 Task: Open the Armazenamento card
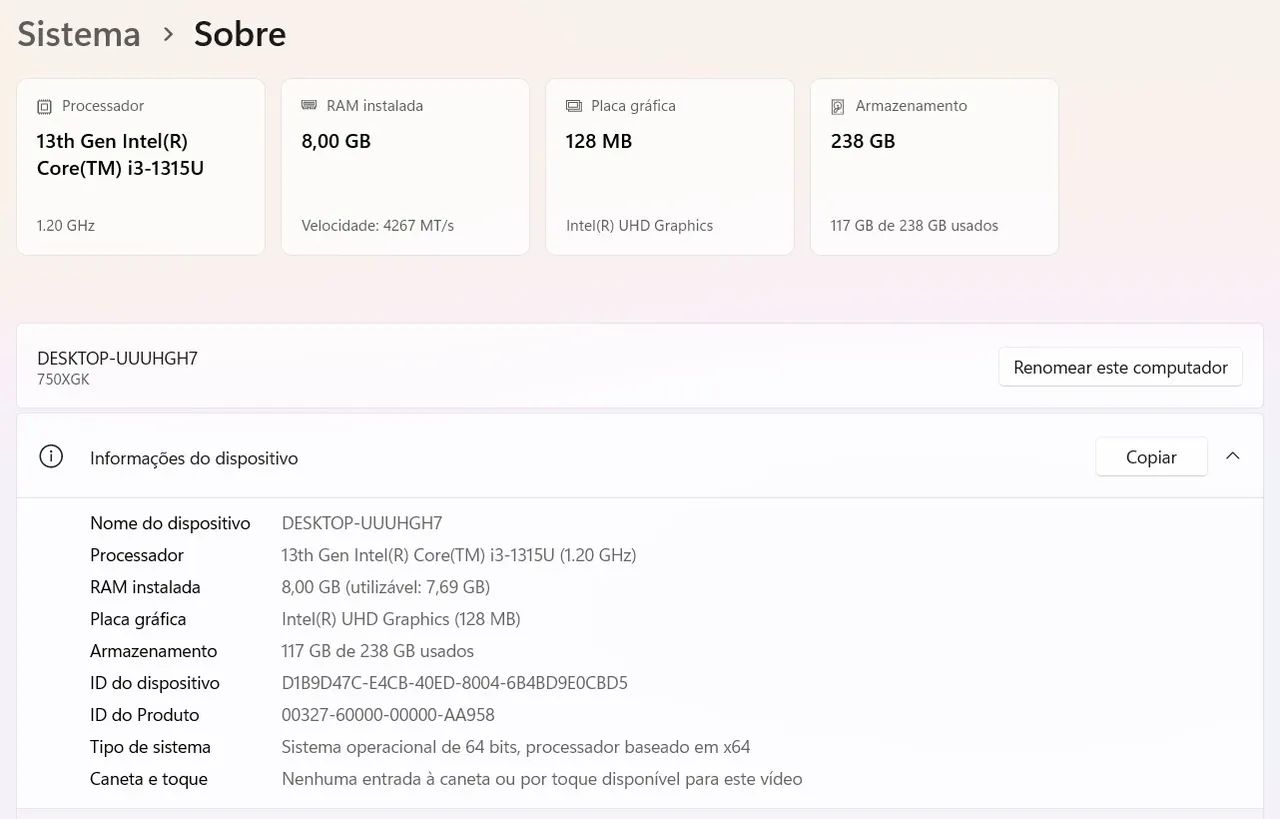click(934, 167)
